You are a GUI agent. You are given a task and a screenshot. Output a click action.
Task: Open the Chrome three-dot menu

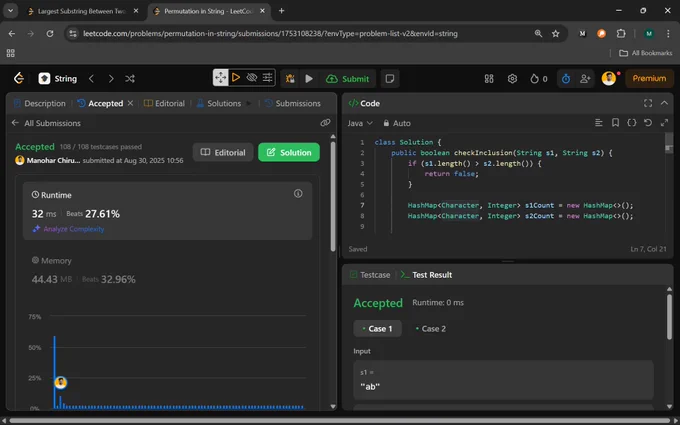(668, 33)
